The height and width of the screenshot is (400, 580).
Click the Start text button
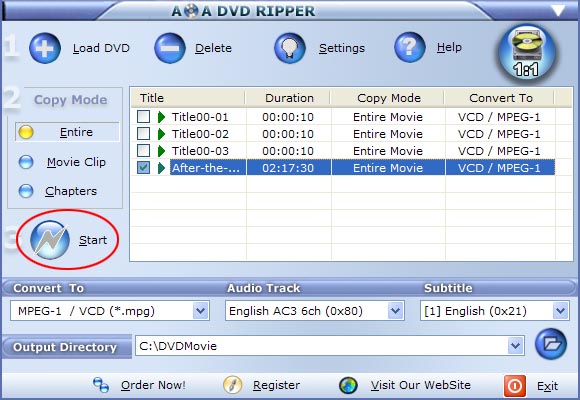[x=93, y=240]
